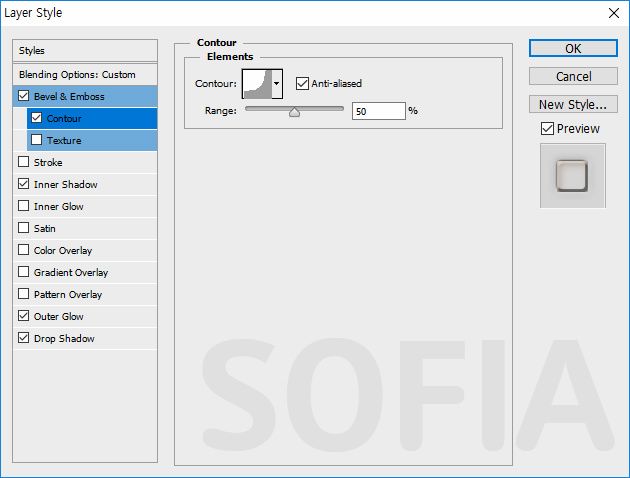Enable the Texture checkbox
630x478 pixels.
pyautogui.click(x=37, y=140)
